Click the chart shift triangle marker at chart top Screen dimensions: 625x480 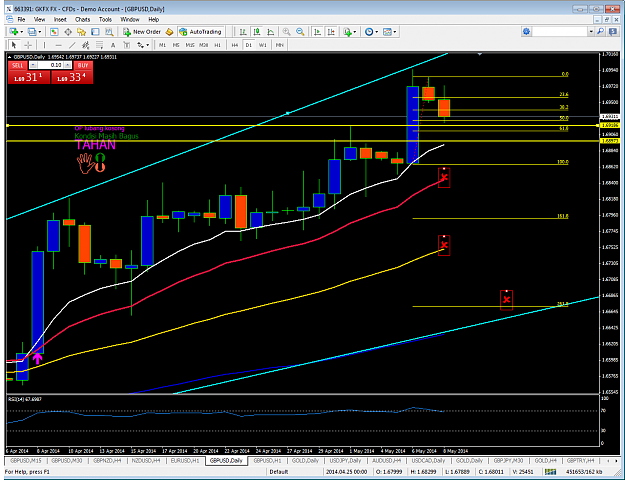tap(480, 54)
